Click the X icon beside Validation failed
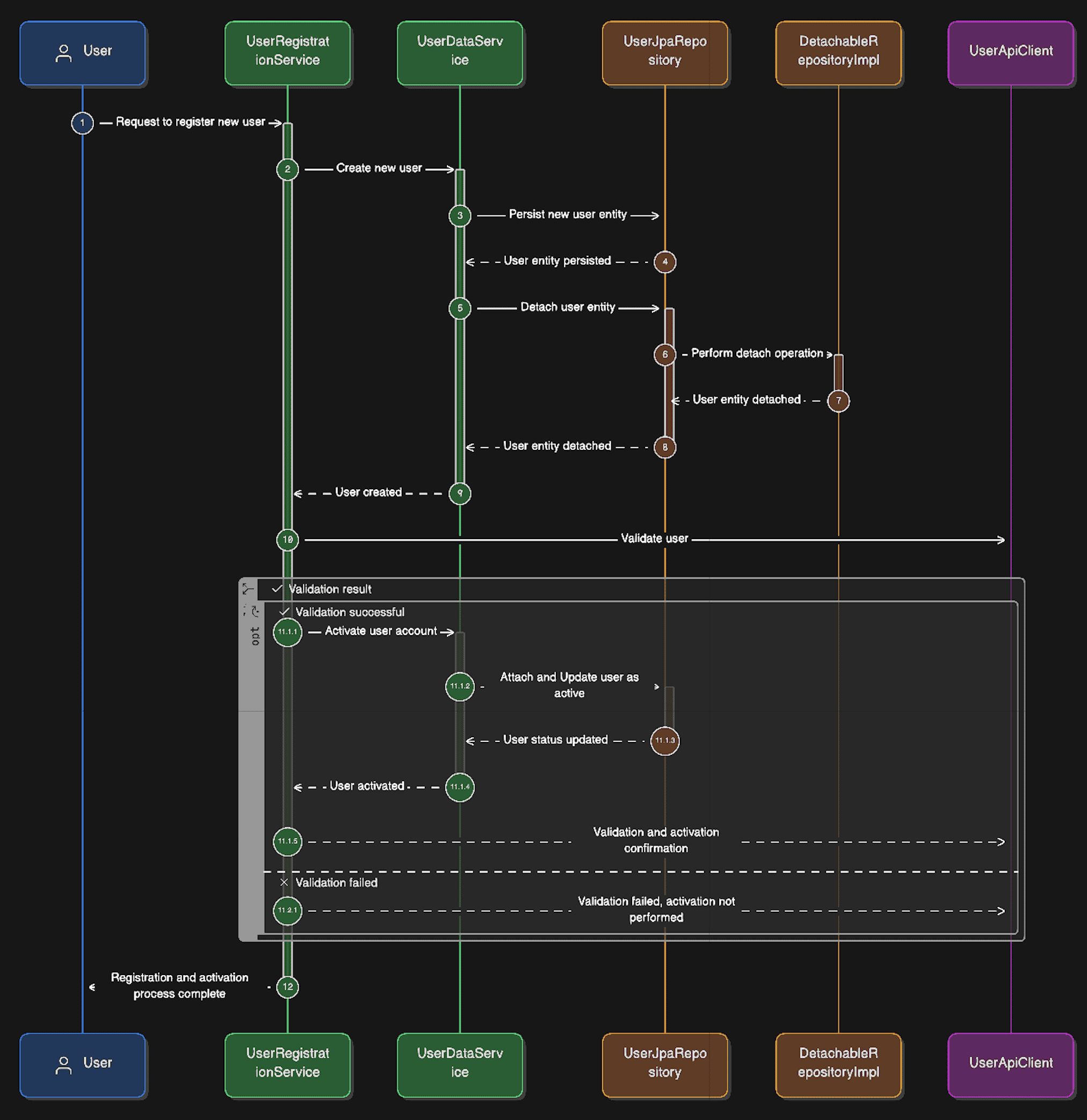 tap(284, 882)
